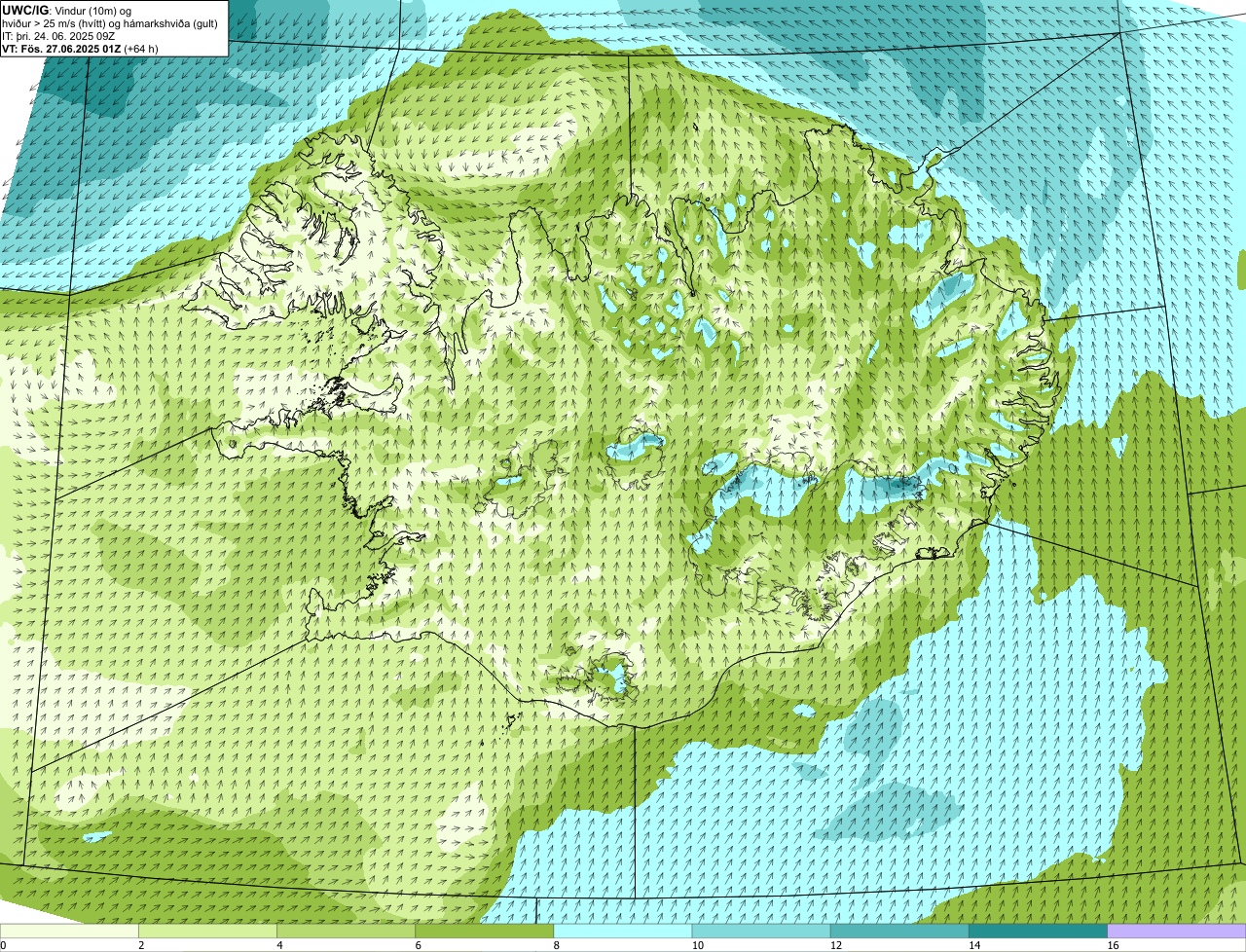
Task: Click the '8' tick label on color scale
Action: (x=557, y=945)
